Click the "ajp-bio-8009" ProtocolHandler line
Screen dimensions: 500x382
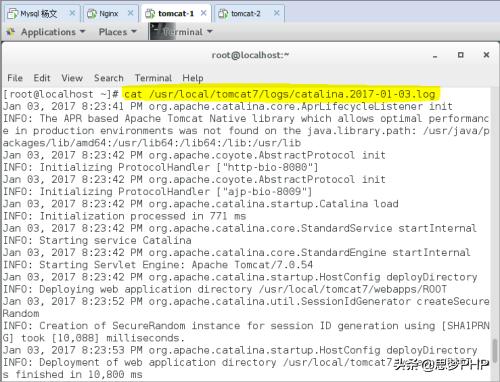[157, 192]
